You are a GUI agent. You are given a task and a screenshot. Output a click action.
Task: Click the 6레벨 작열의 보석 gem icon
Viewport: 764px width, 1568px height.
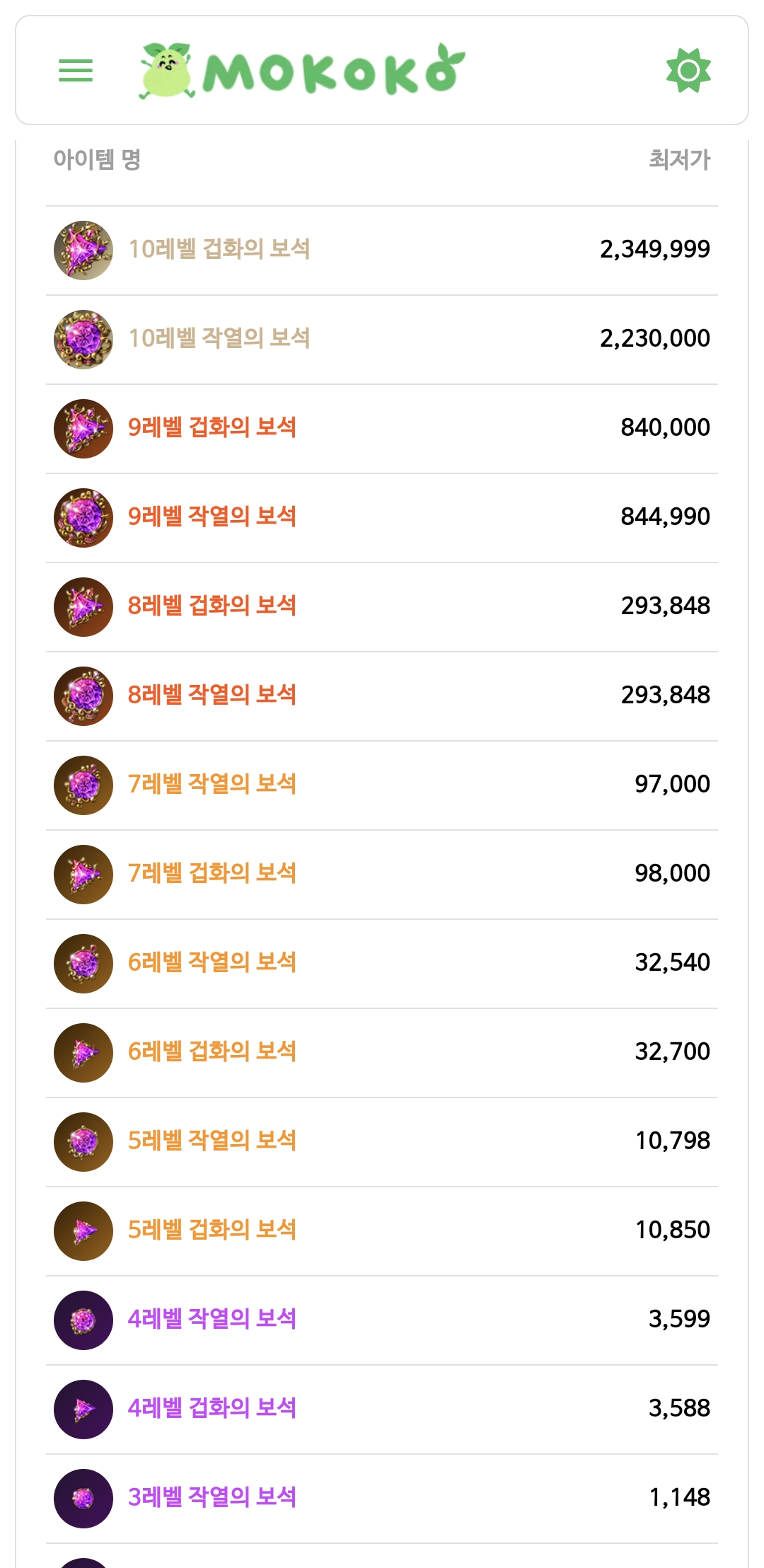tap(83, 964)
